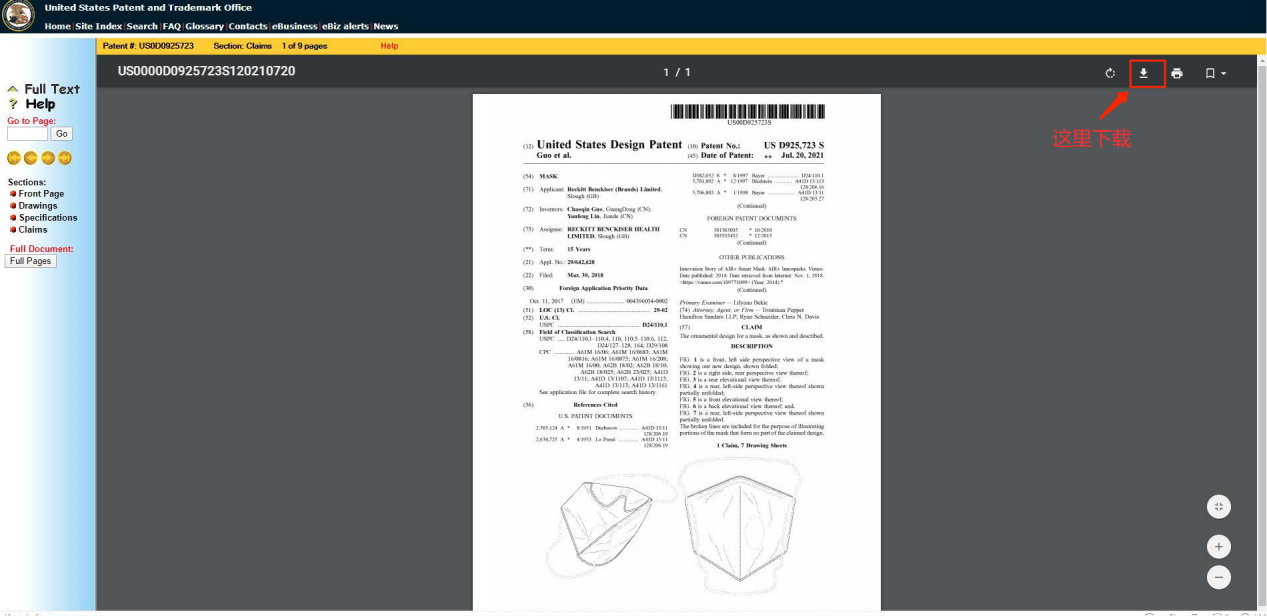
Task: Jump to the last page arrow
Action: 65,158
